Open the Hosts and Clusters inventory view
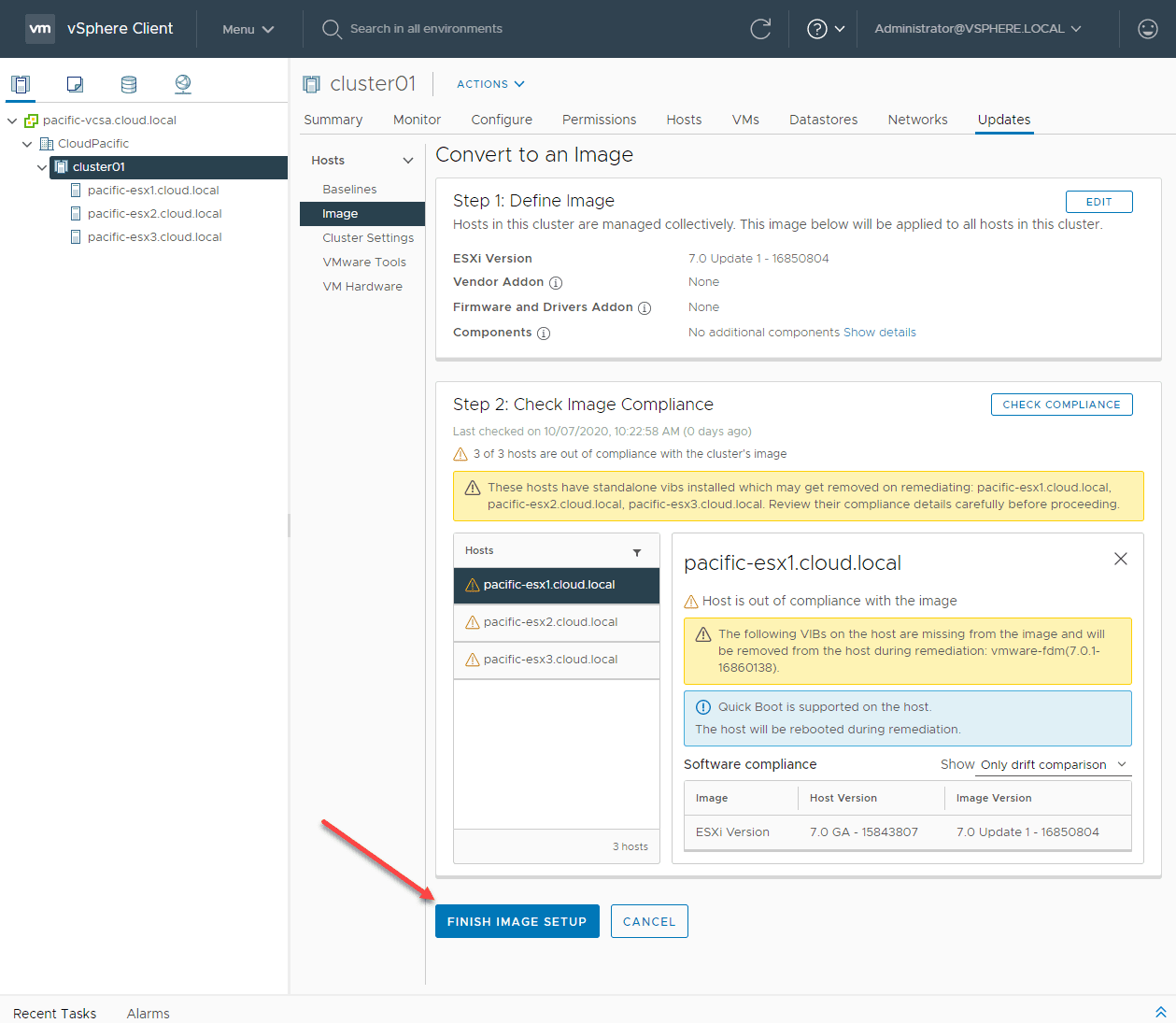 (x=21, y=84)
